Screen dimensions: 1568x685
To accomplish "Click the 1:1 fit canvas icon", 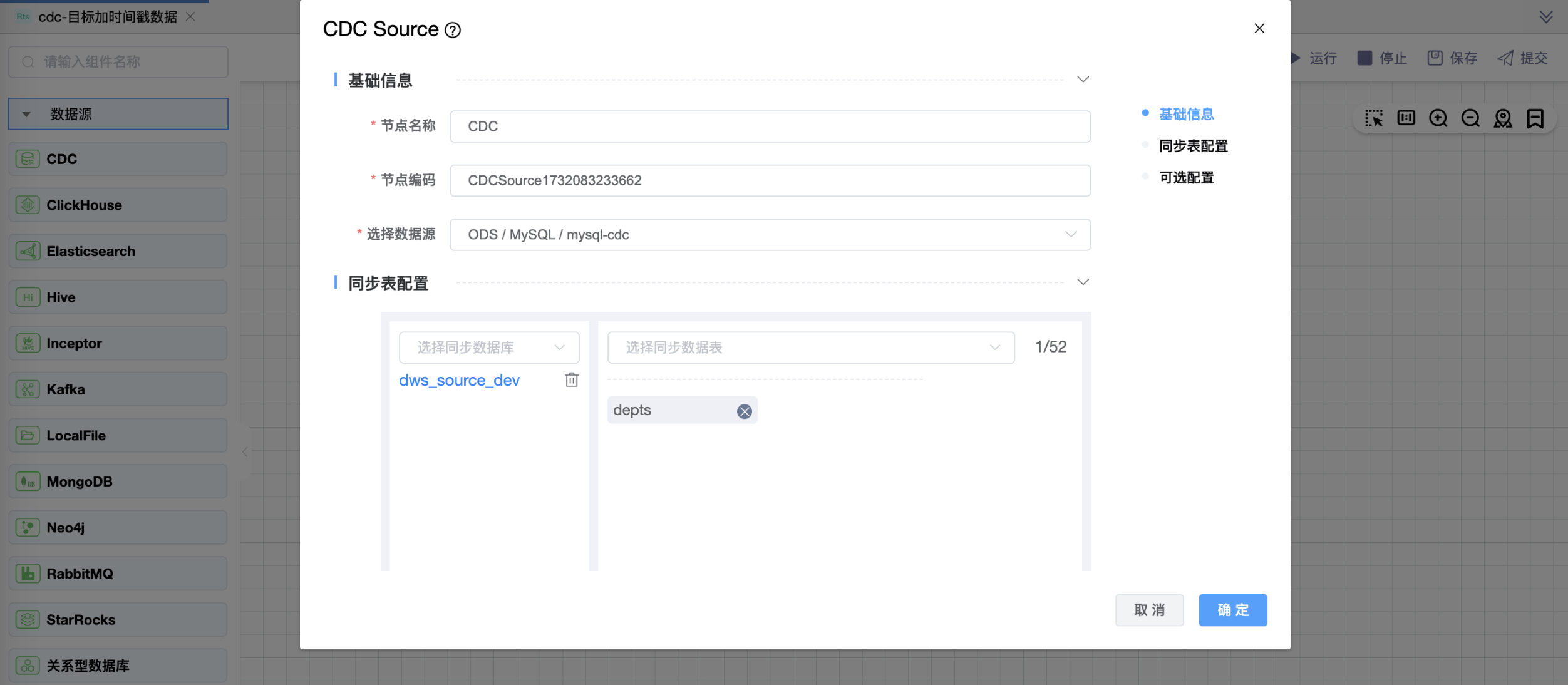I will [x=1406, y=118].
